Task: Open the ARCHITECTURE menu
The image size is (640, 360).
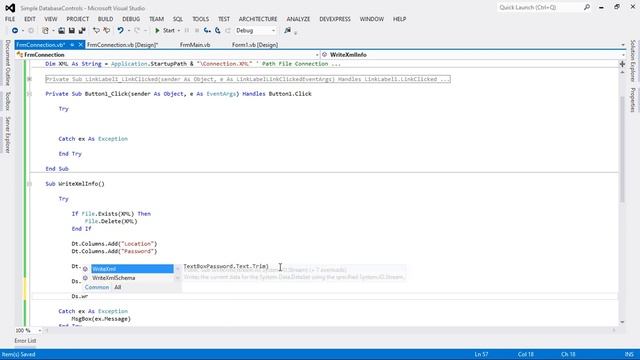Action: 258,19
